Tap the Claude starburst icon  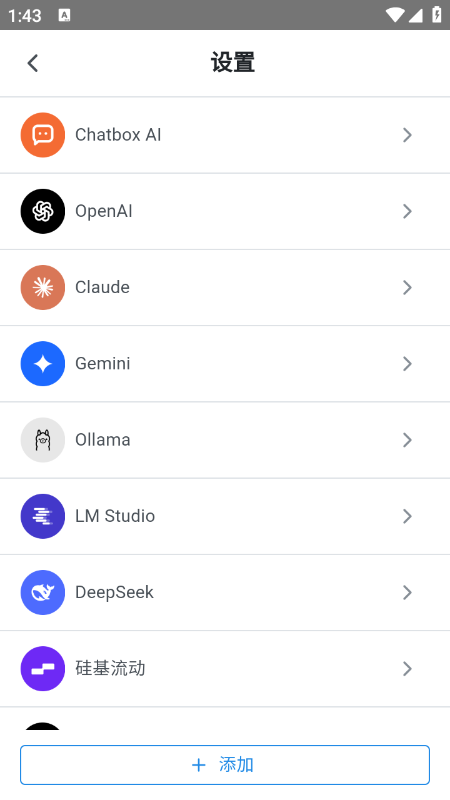tap(43, 287)
